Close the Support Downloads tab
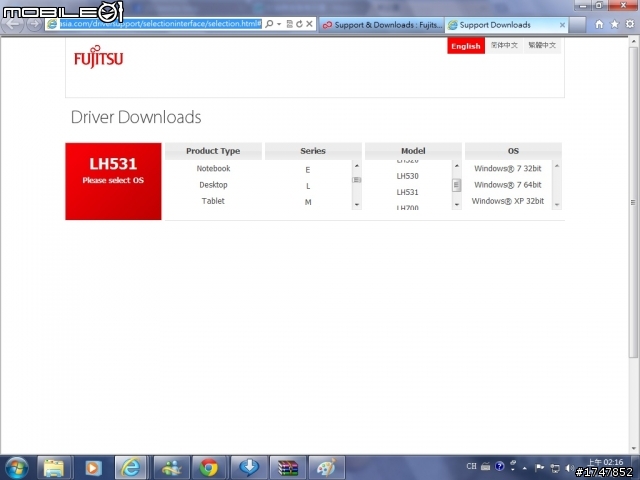The height and width of the screenshot is (480, 640). point(562,25)
